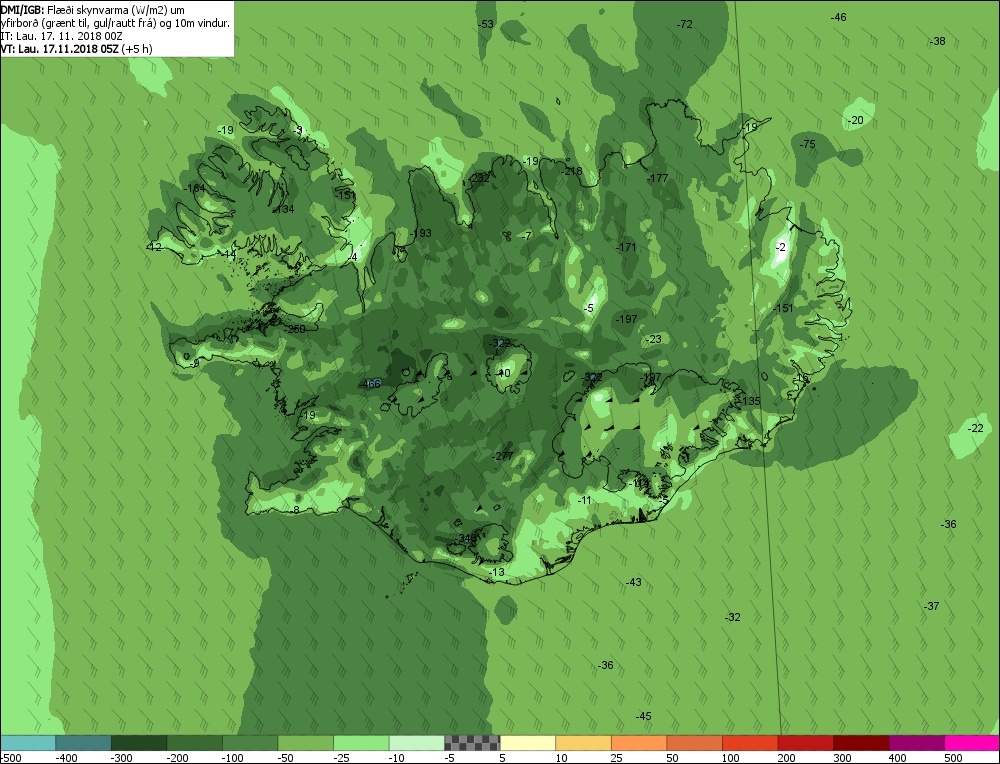Select the -232 value label in the north
1000x764 pixels.
(480, 178)
